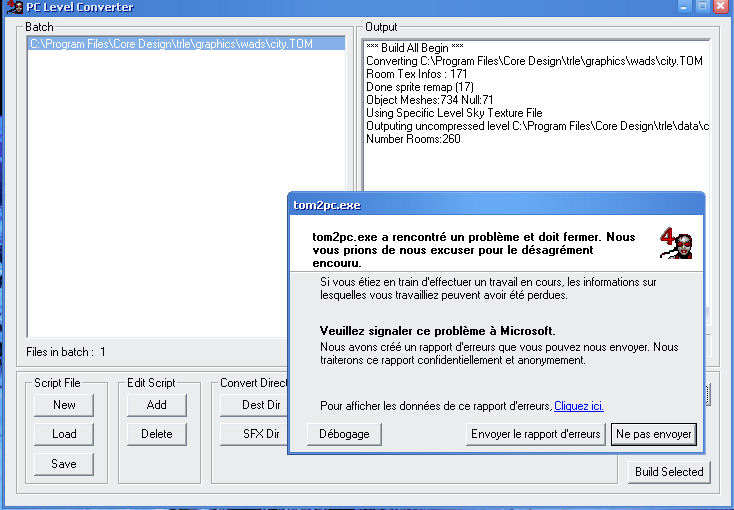Screen dimensions: 734x510
Task: Send report with Envoyer le rapport d'erreurs
Action: [x=536, y=434]
